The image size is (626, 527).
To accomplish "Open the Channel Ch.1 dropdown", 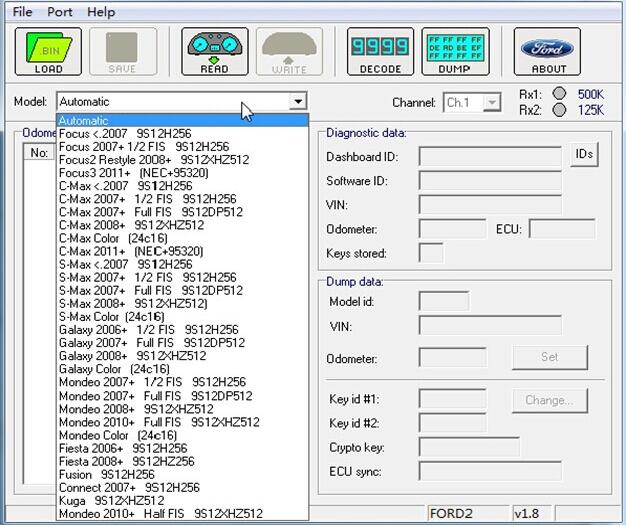I will (492, 103).
